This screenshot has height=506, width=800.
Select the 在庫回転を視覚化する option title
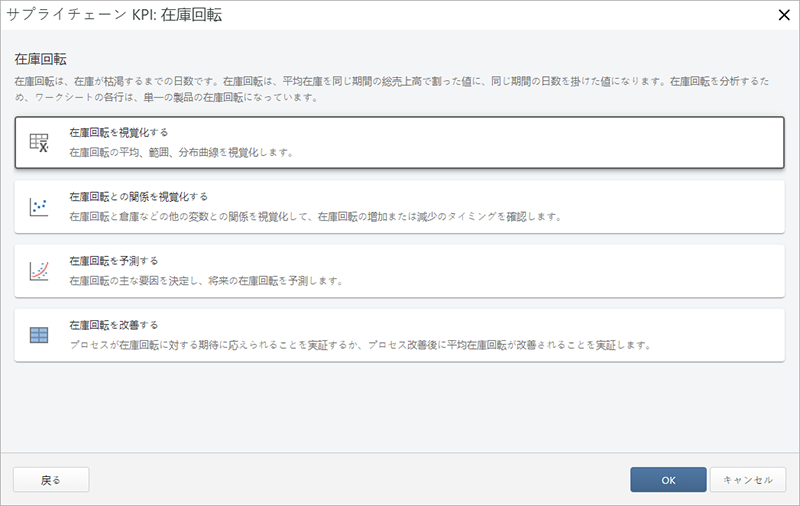tap(118, 132)
